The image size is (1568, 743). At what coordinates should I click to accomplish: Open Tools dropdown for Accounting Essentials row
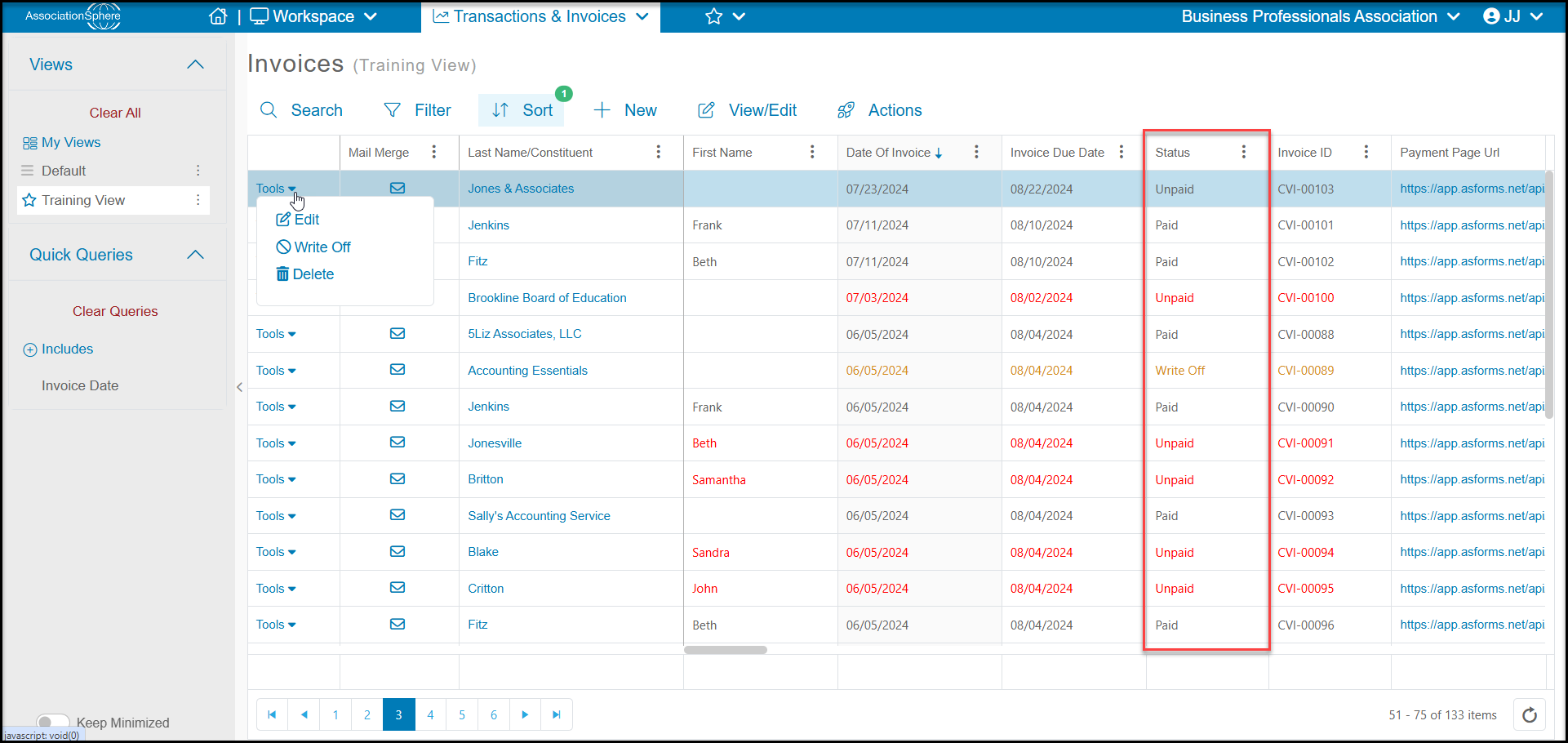pyautogui.click(x=276, y=371)
